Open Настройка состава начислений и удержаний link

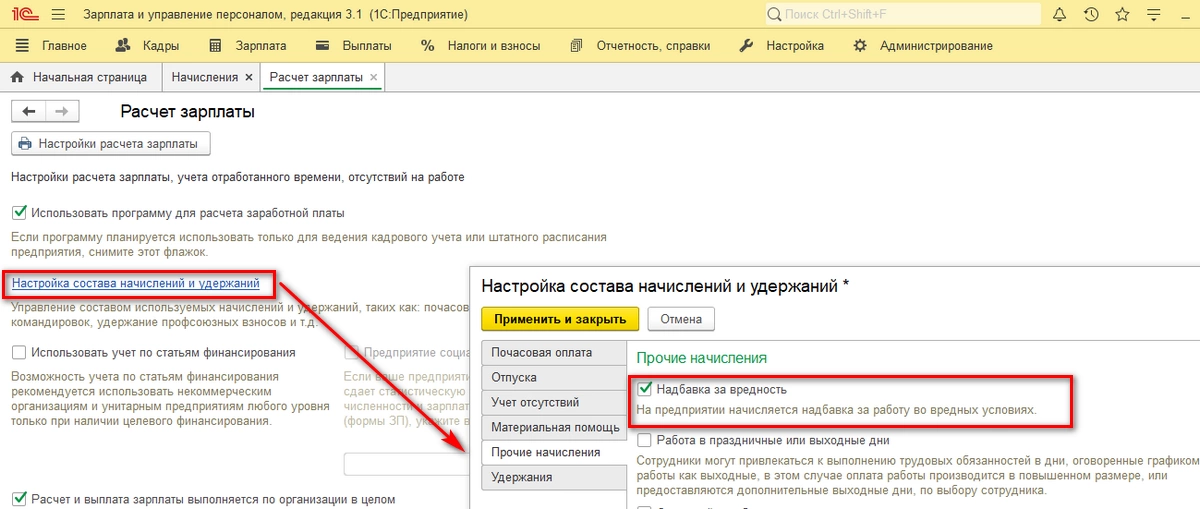pos(136,284)
